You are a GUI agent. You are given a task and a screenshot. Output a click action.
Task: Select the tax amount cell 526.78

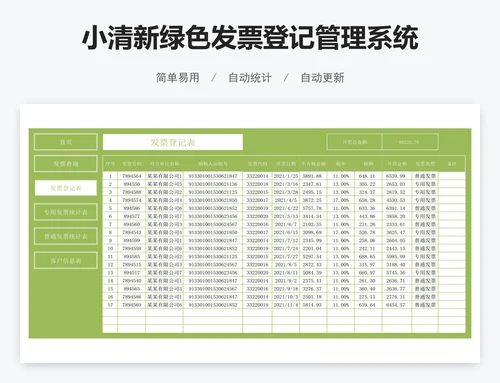point(368,232)
